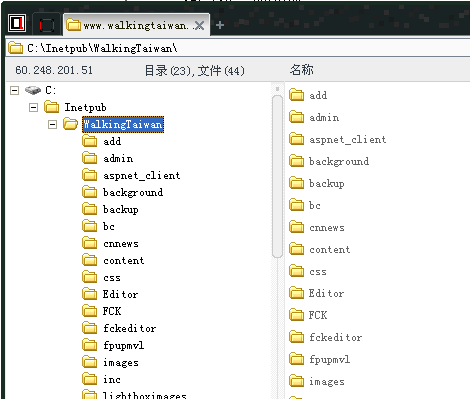Select fckeditor label in the tree
The image size is (470, 399).
pyautogui.click(x=129, y=328)
